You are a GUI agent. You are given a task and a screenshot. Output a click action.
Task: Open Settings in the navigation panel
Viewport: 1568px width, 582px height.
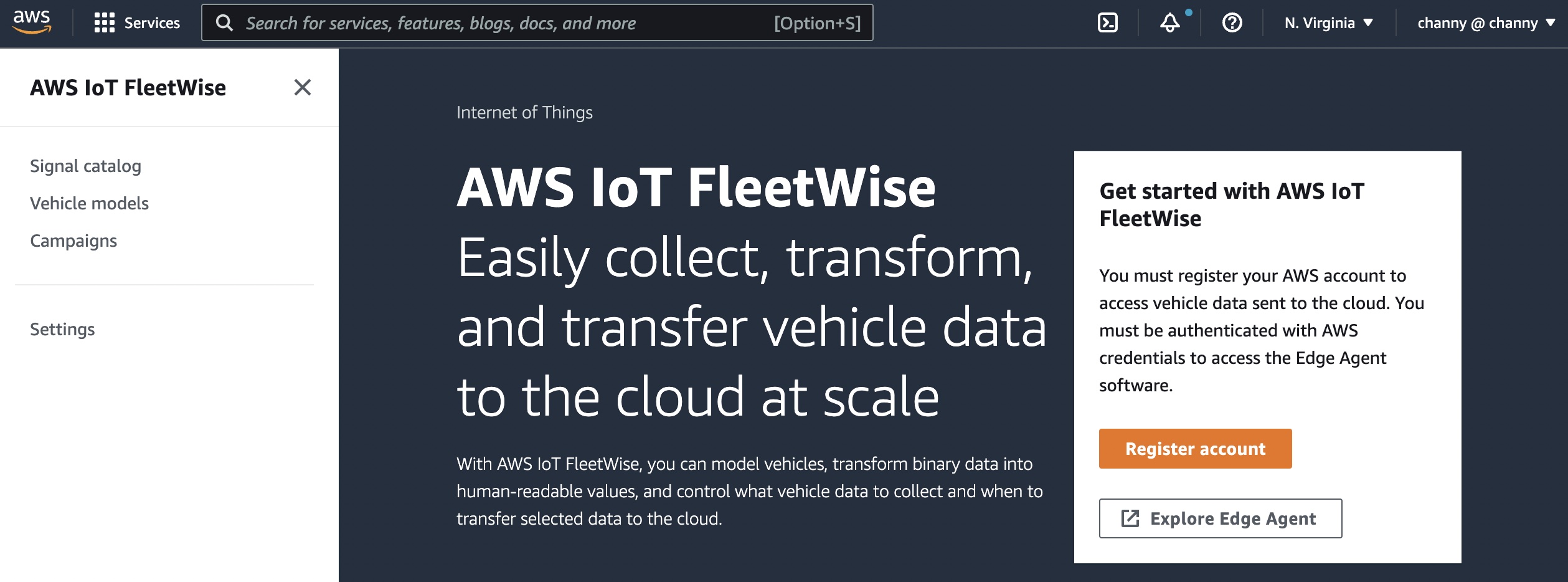[62, 329]
